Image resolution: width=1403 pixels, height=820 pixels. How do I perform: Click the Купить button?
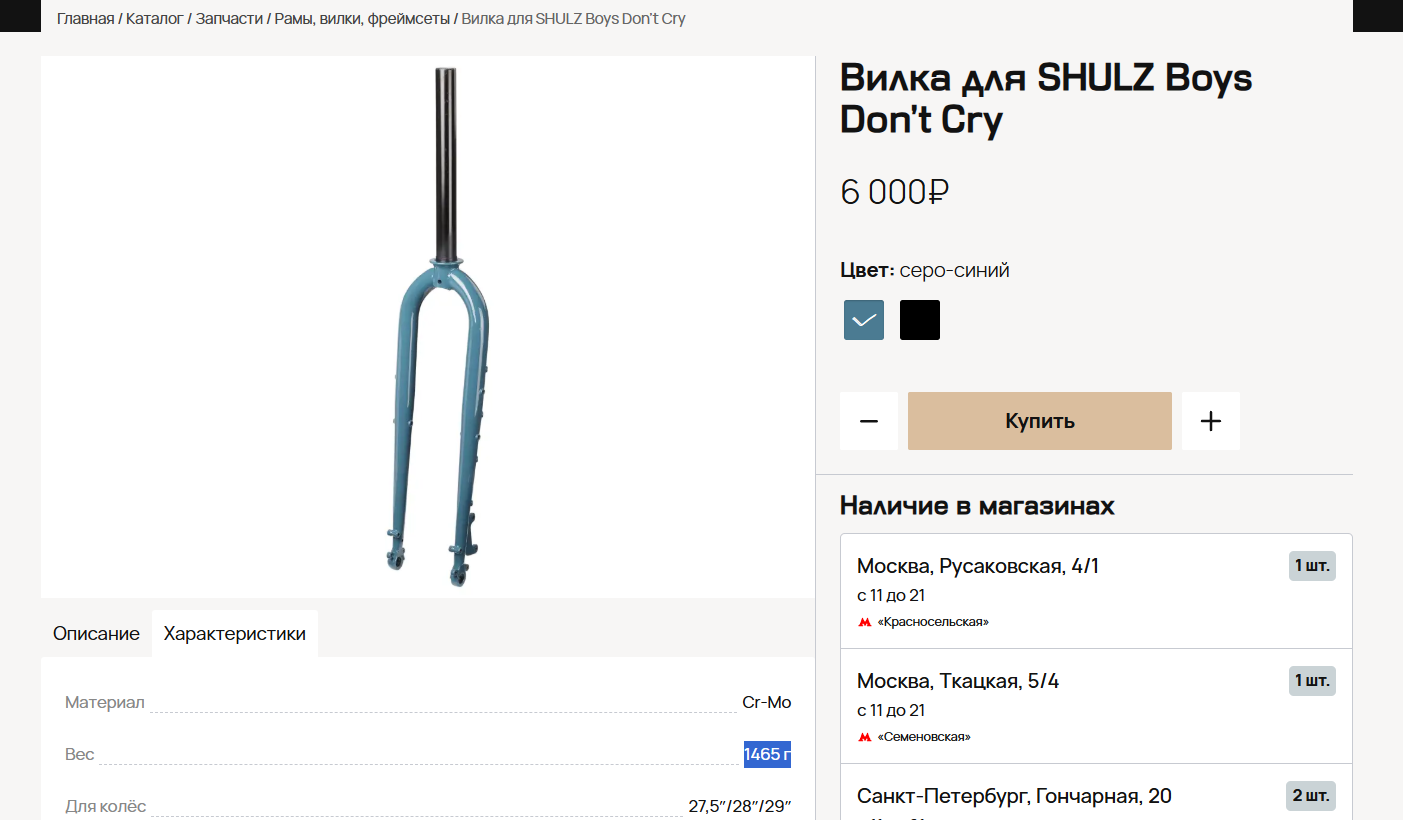[1040, 421]
